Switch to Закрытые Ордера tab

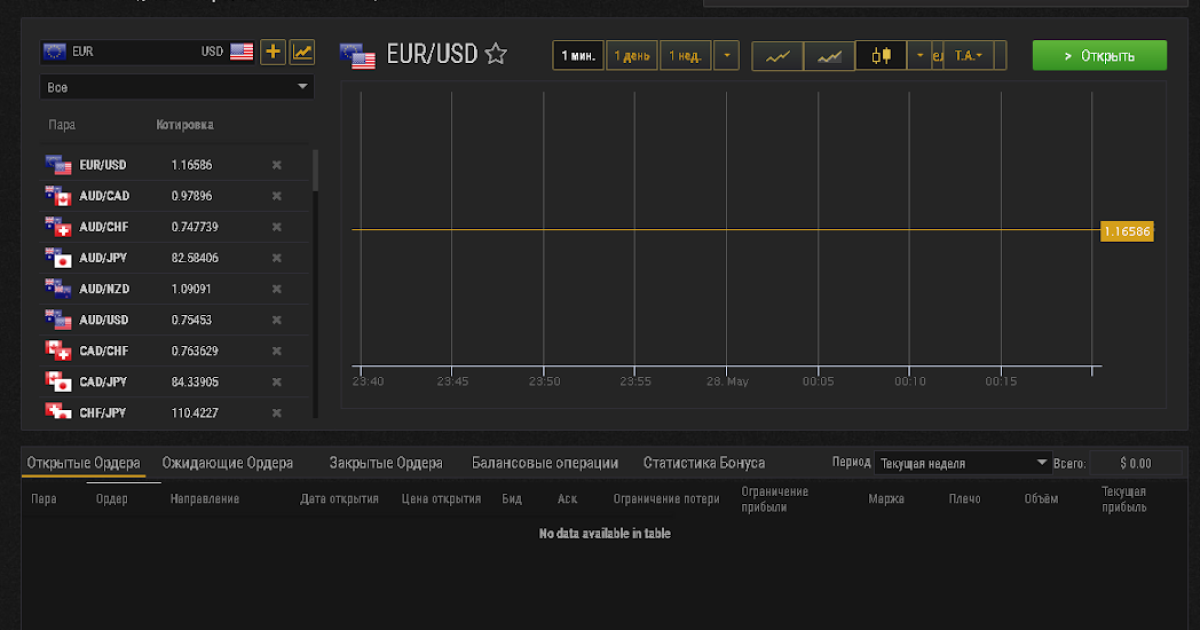coord(386,463)
